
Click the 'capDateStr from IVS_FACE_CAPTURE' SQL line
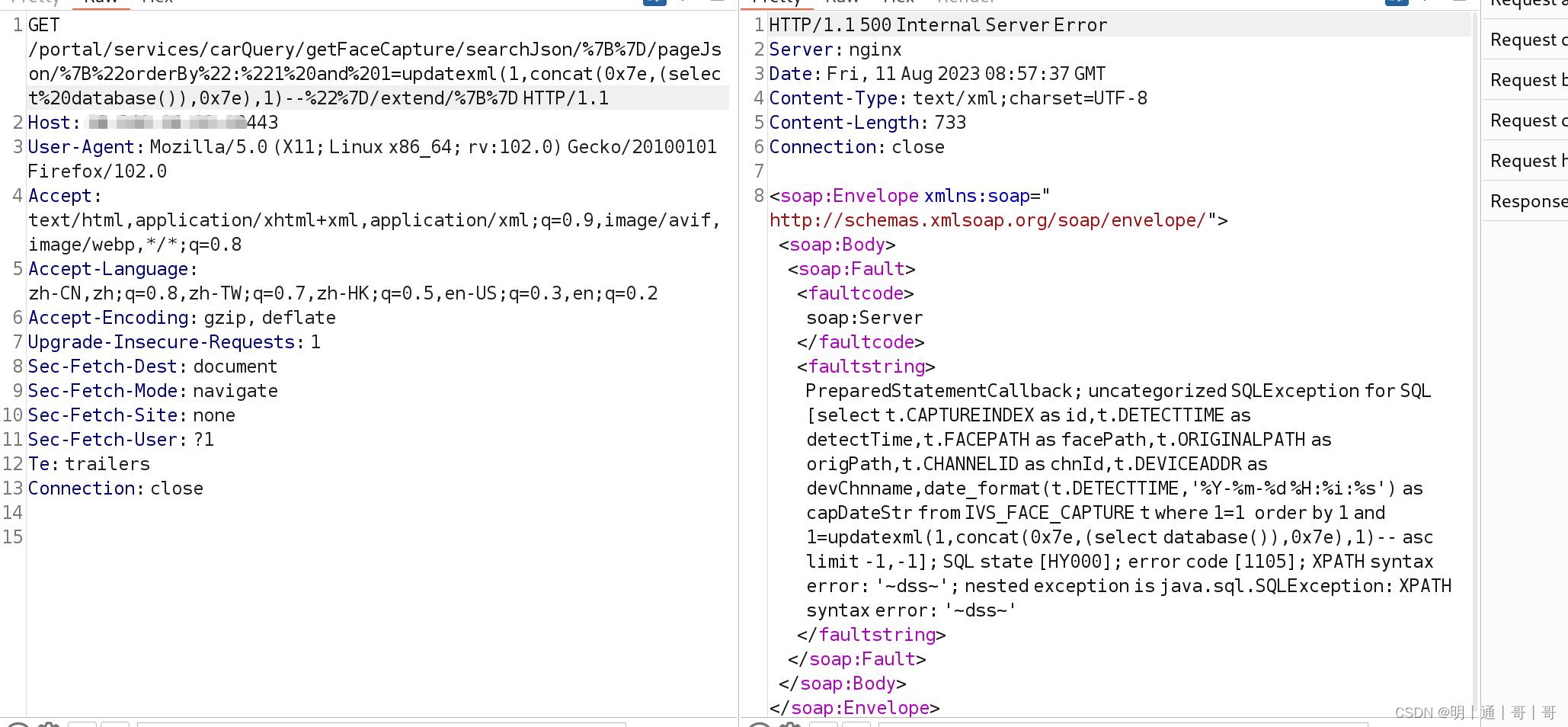click(1096, 513)
